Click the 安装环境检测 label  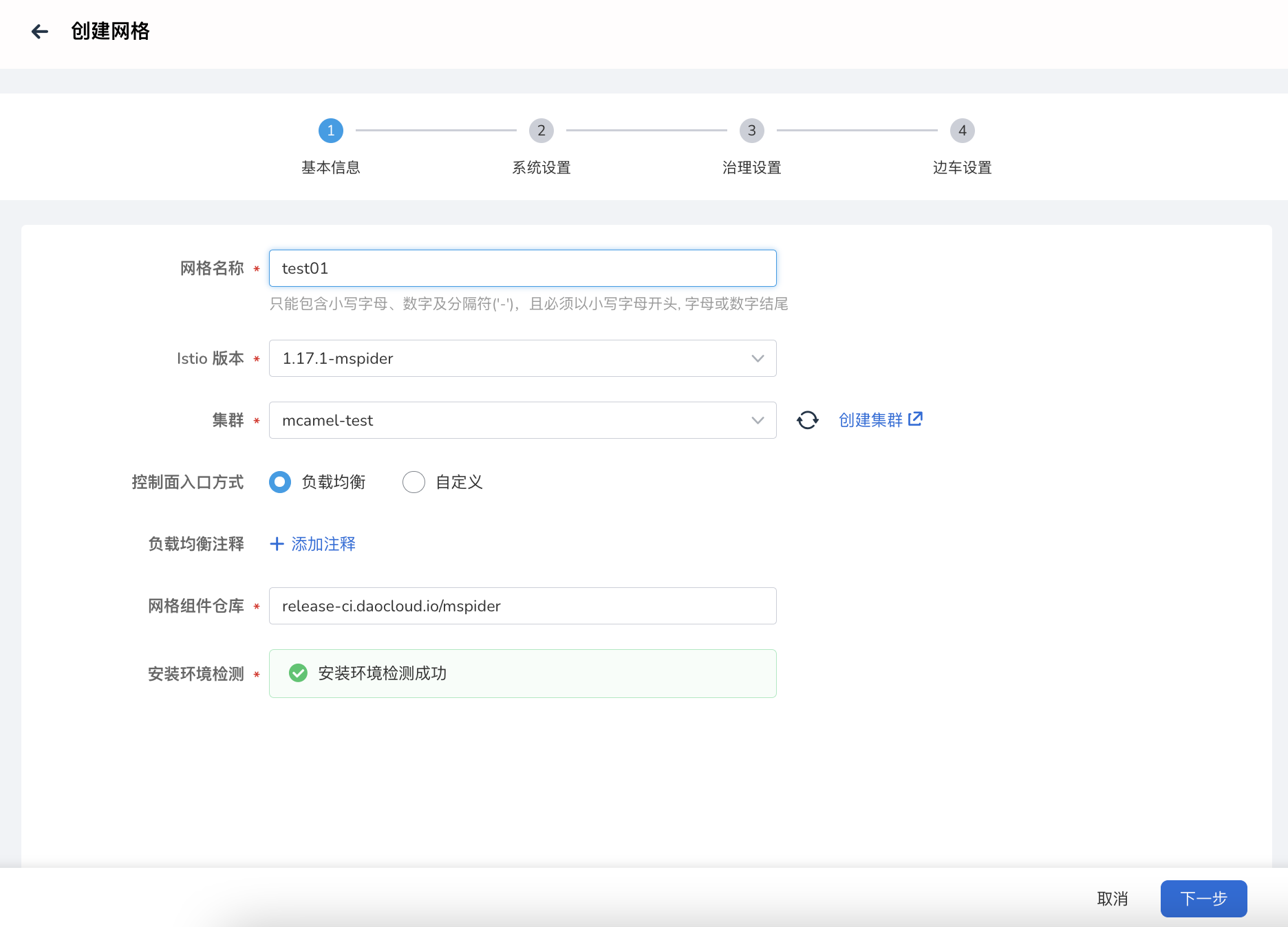coord(196,674)
